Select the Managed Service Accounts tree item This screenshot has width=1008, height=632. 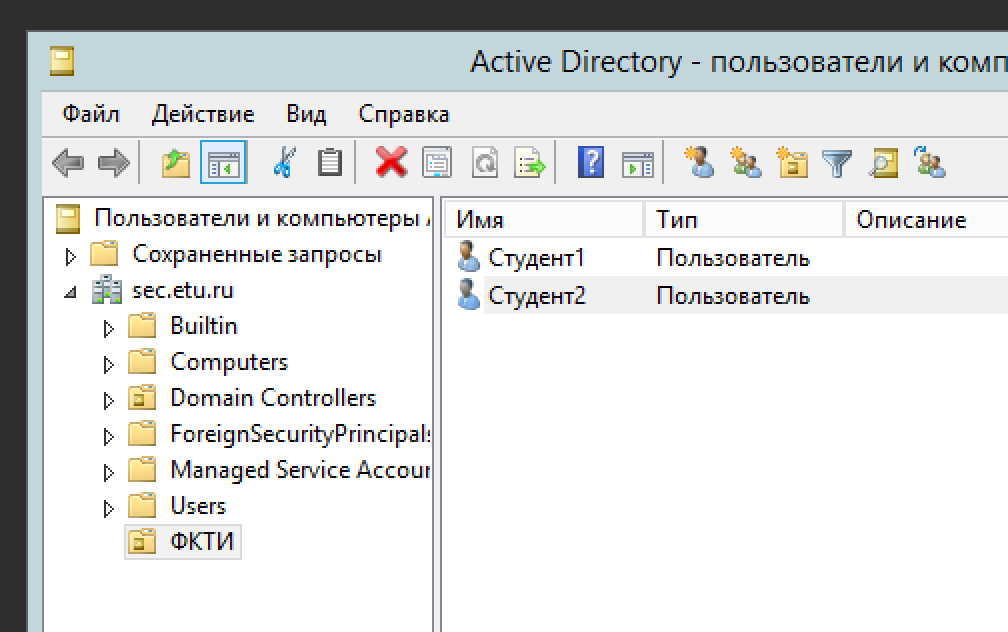[x=300, y=470]
